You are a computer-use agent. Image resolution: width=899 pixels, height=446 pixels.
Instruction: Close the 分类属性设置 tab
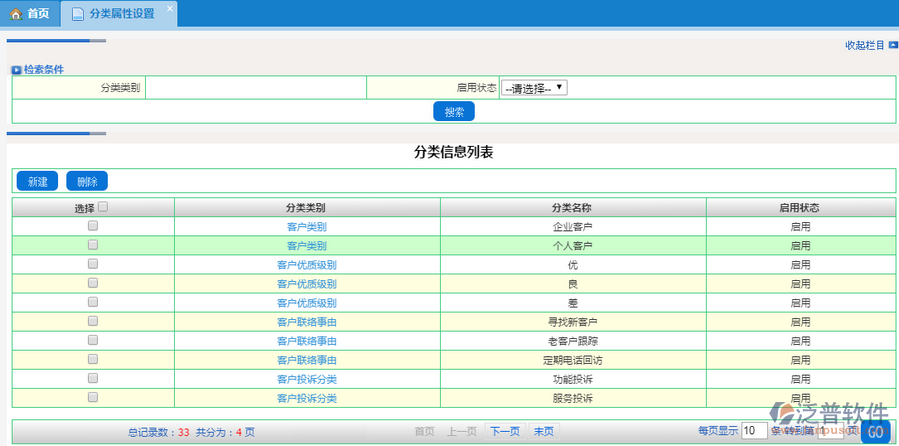tap(169, 8)
